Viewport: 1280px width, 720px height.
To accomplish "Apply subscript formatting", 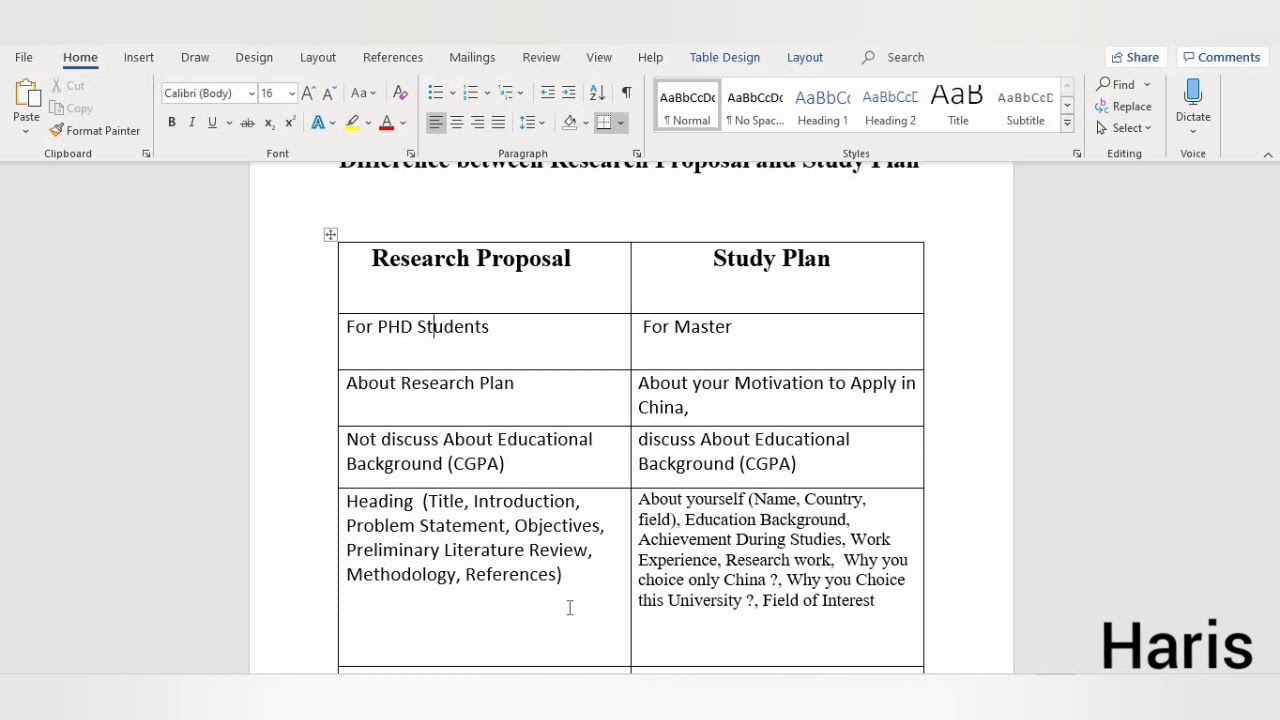I will click(x=269, y=123).
